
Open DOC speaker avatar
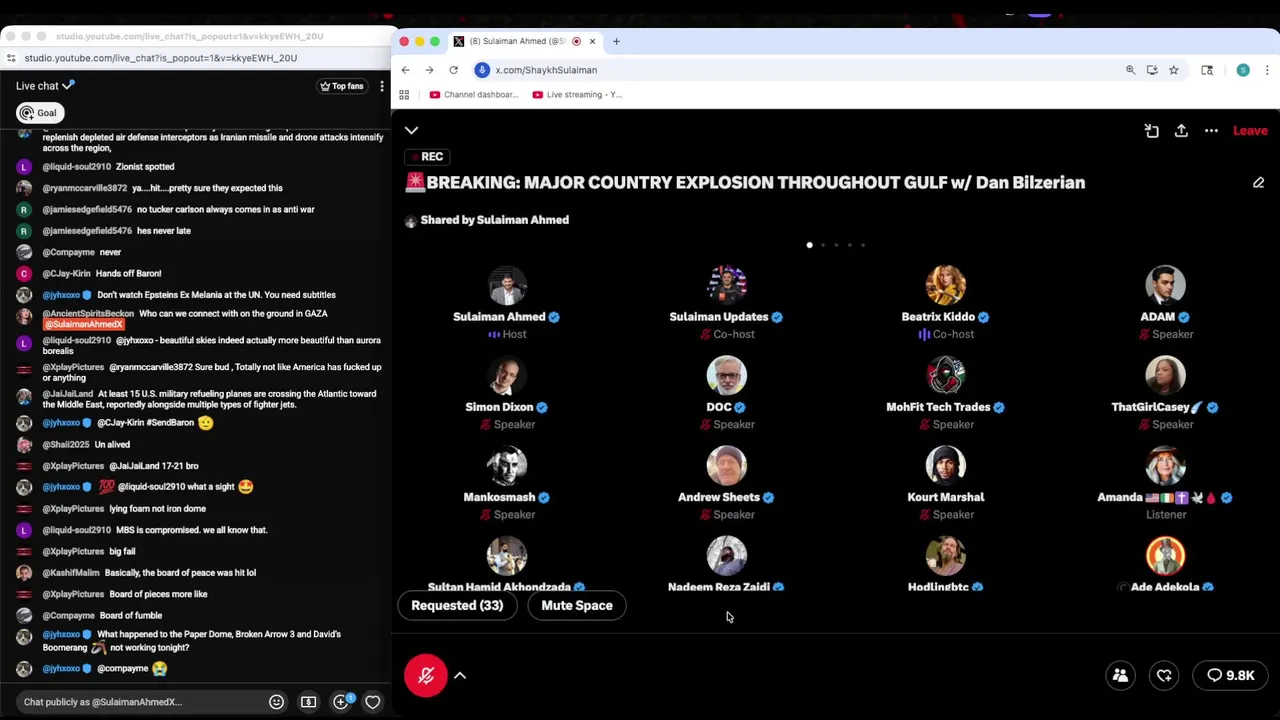pos(726,375)
